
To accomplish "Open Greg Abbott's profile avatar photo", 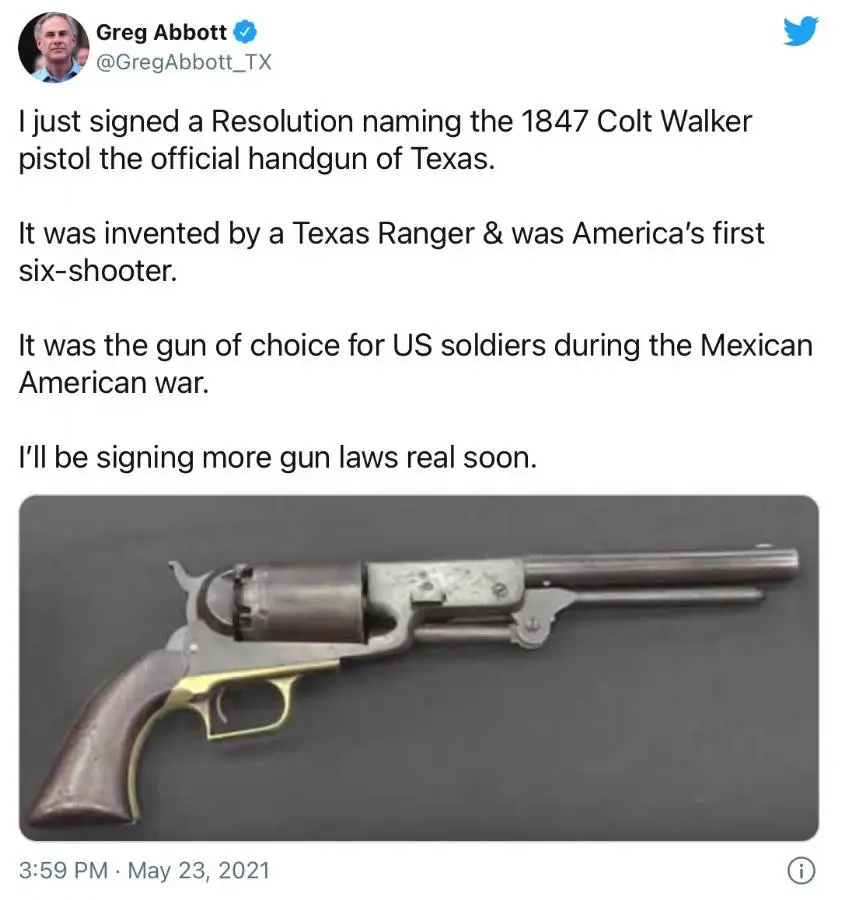I will point(53,47).
